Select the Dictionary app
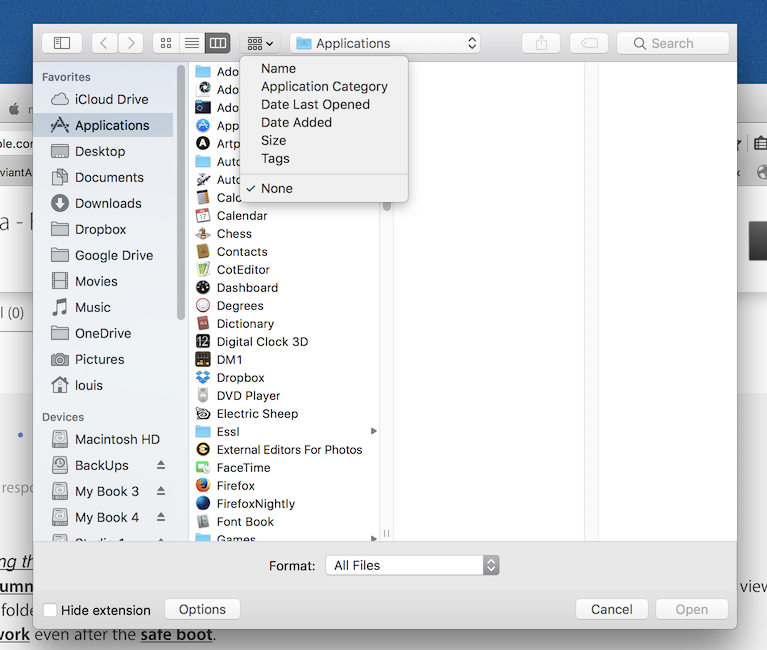 [x=286, y=324]
